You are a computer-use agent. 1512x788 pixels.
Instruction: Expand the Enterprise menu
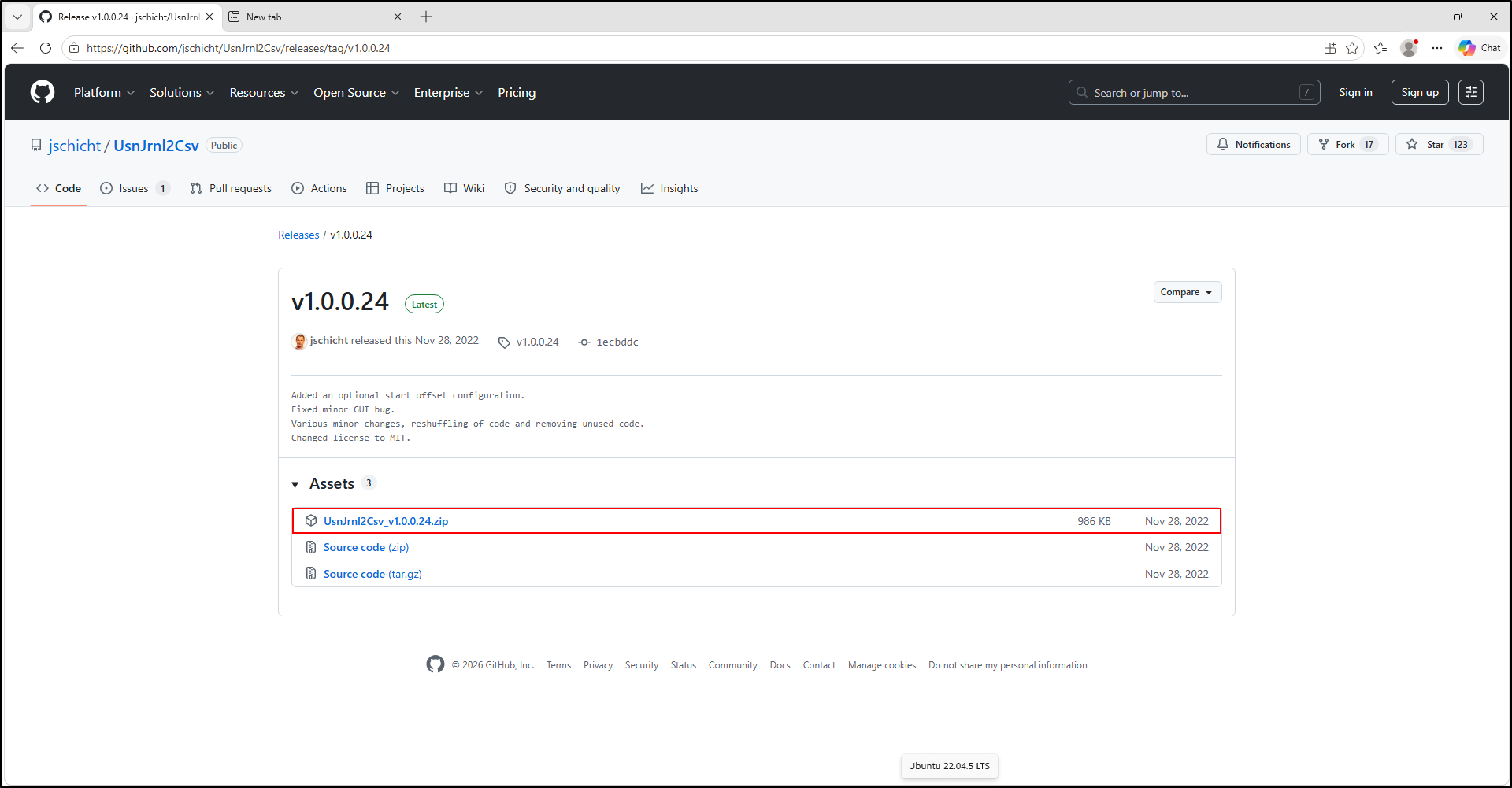pos(448,92)
